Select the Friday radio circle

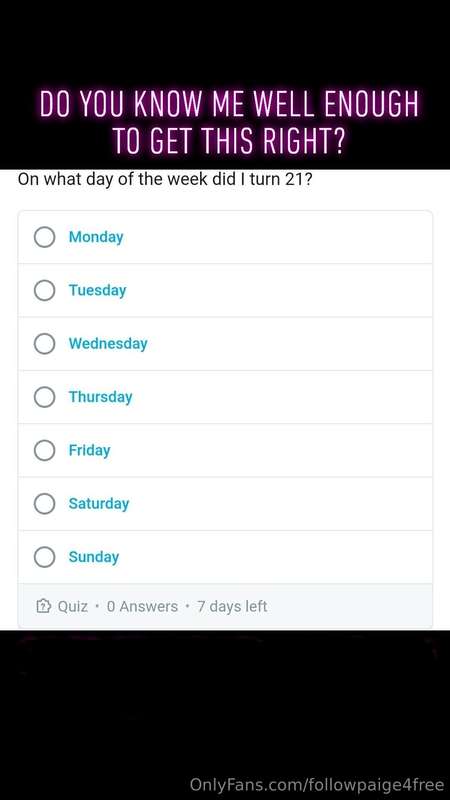(x=44, y=451)
